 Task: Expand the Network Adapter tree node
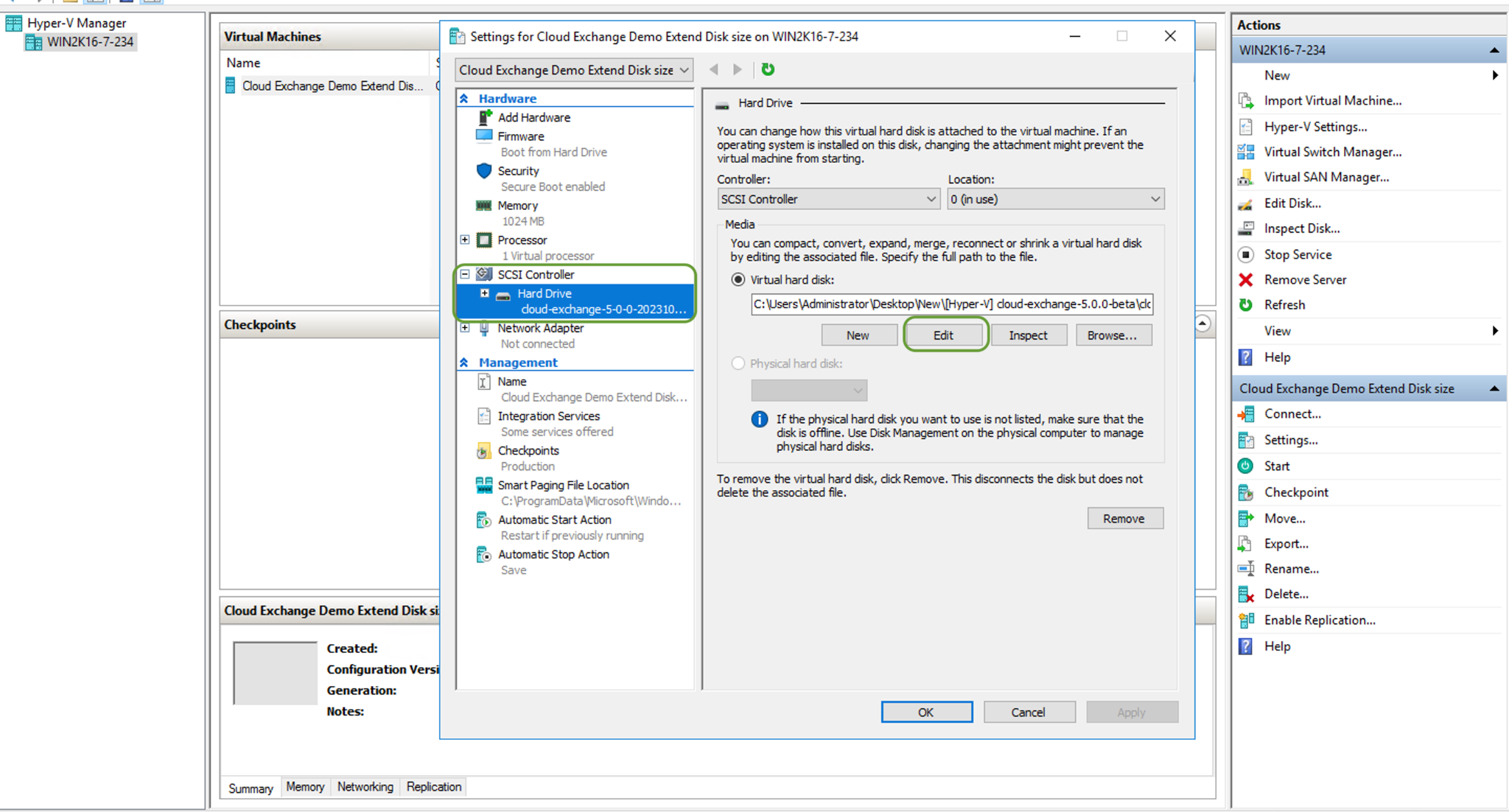point(465,327)
